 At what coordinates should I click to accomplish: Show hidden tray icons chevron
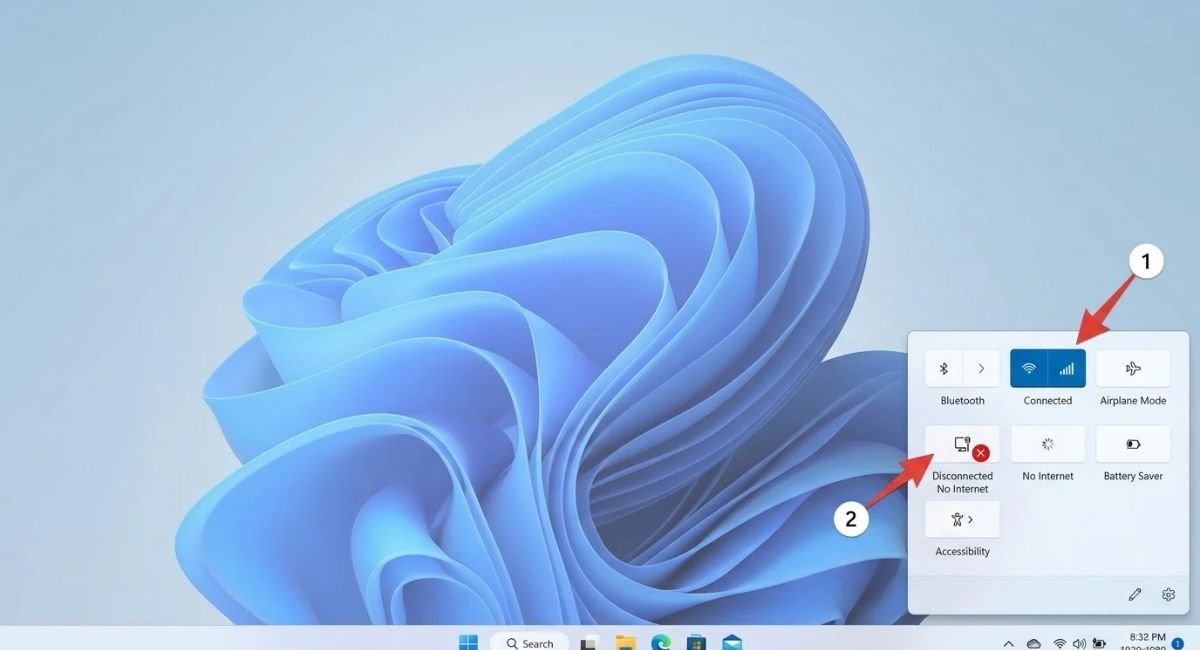[1008, 643]
